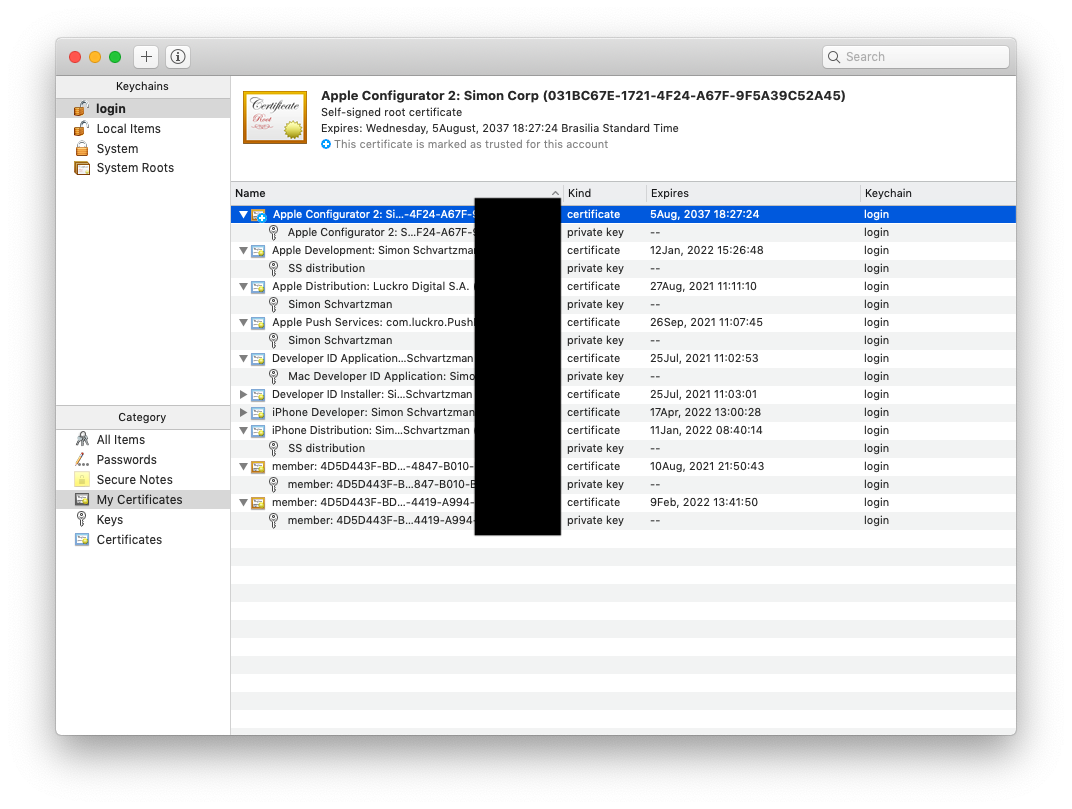Switch to the Keys category

[110, 520]
